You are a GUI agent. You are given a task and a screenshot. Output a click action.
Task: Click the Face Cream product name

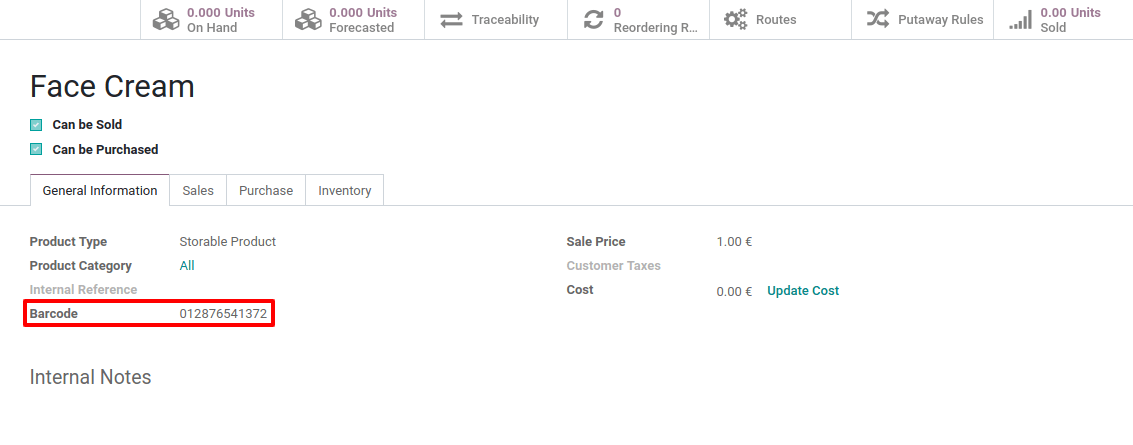pos(112,87)
